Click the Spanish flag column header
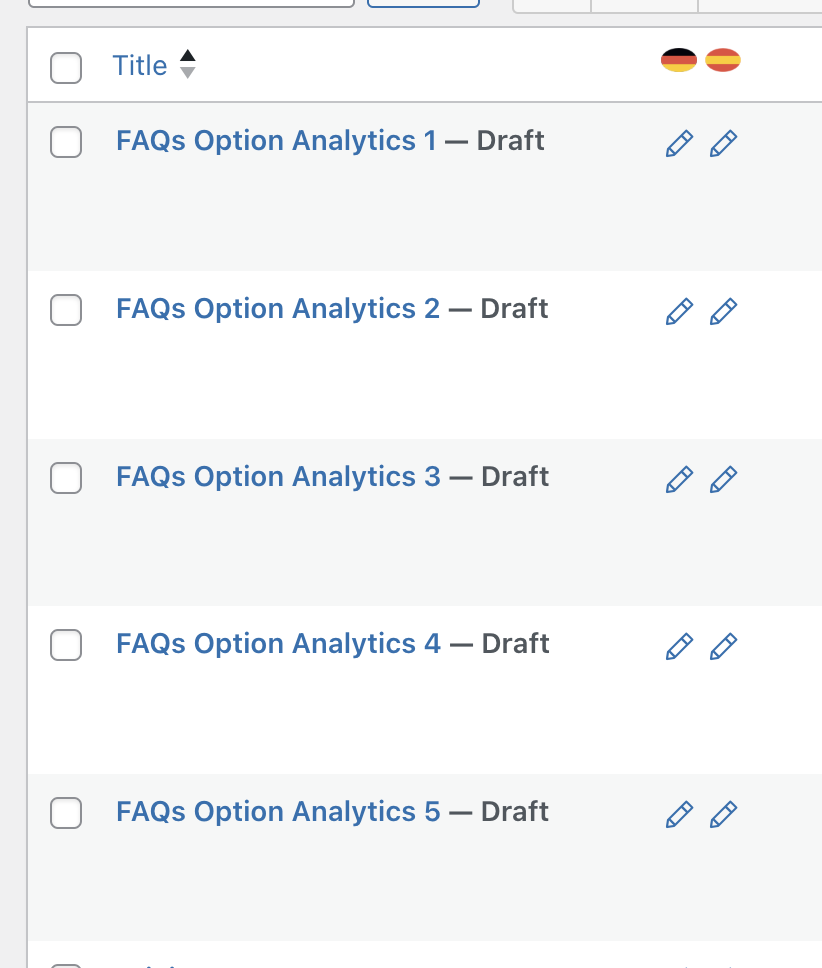The height and width of the screenshot is (968, 822). point(723,60)
